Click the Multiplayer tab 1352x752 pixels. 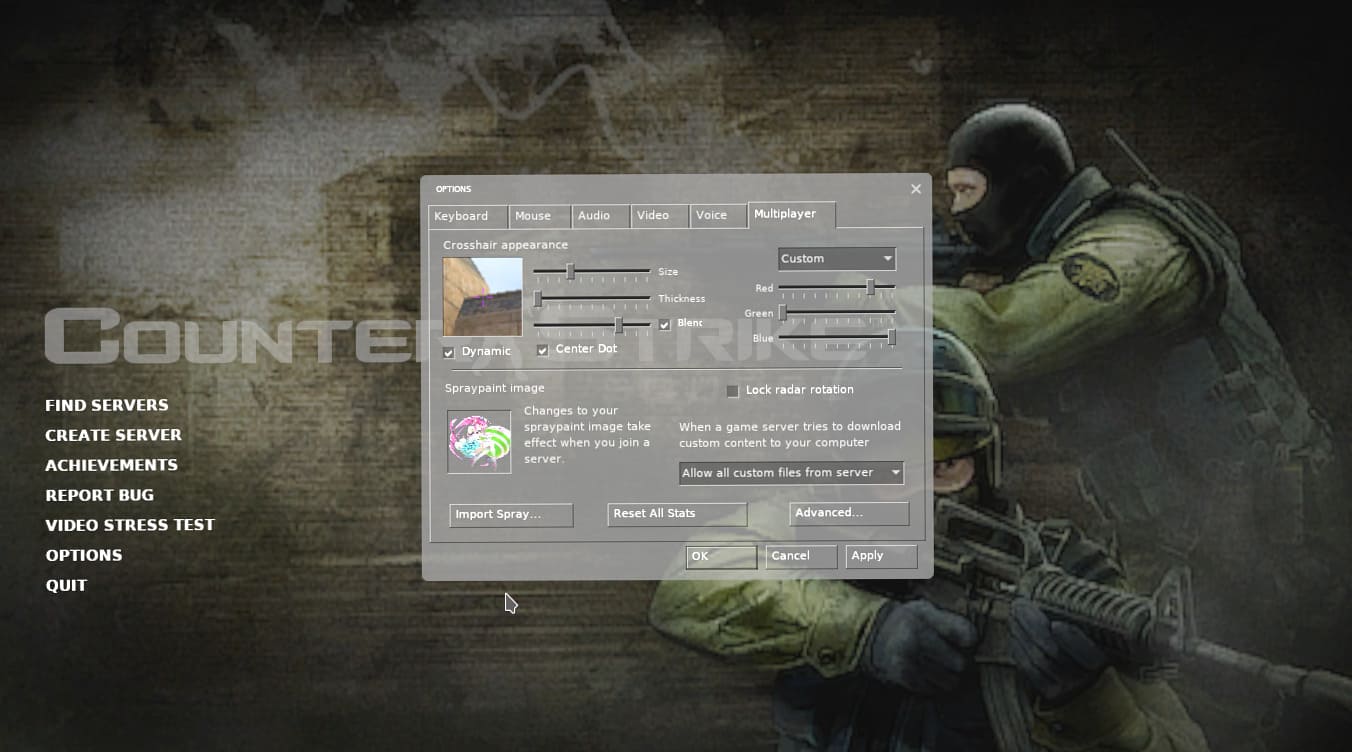point(791,214)
